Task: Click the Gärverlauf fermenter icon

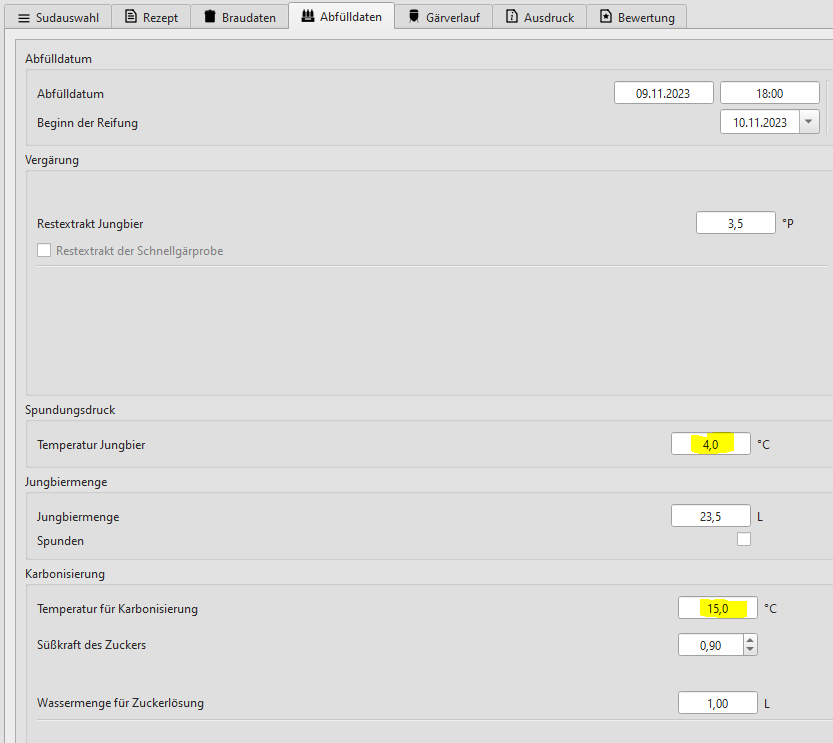Action: coord(413,17)
